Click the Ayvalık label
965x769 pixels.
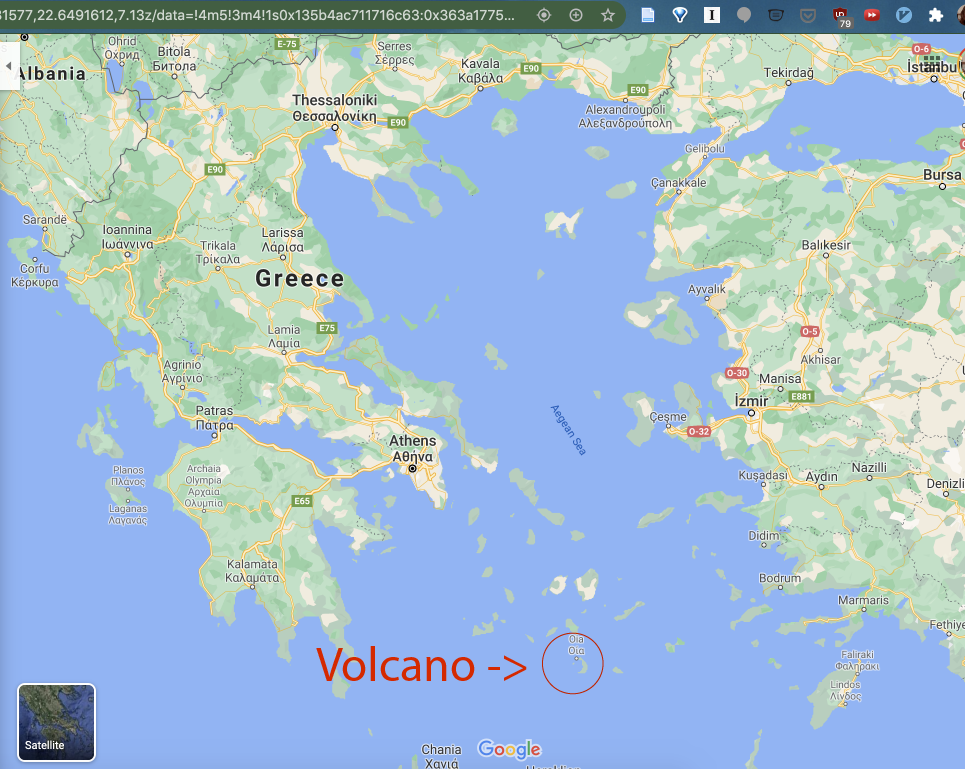(707, 289)
